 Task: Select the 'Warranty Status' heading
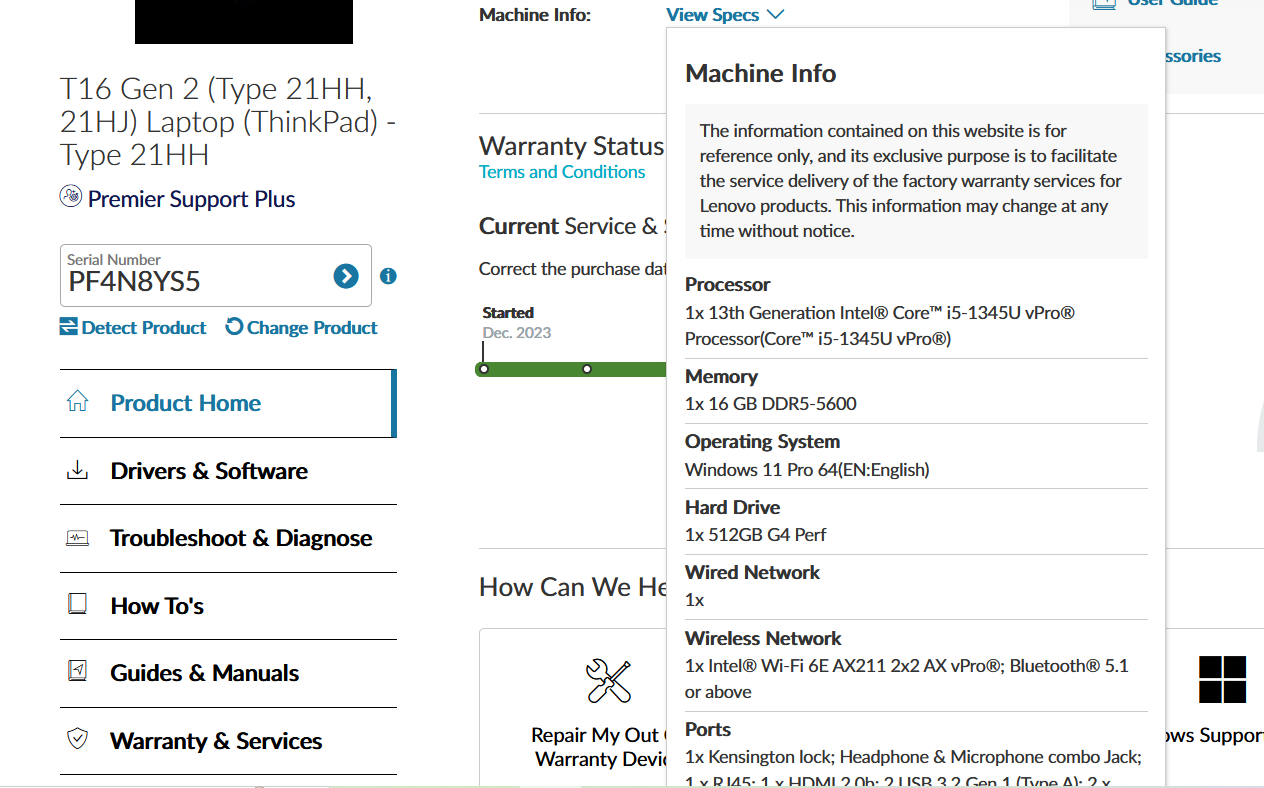pos(571,146)
